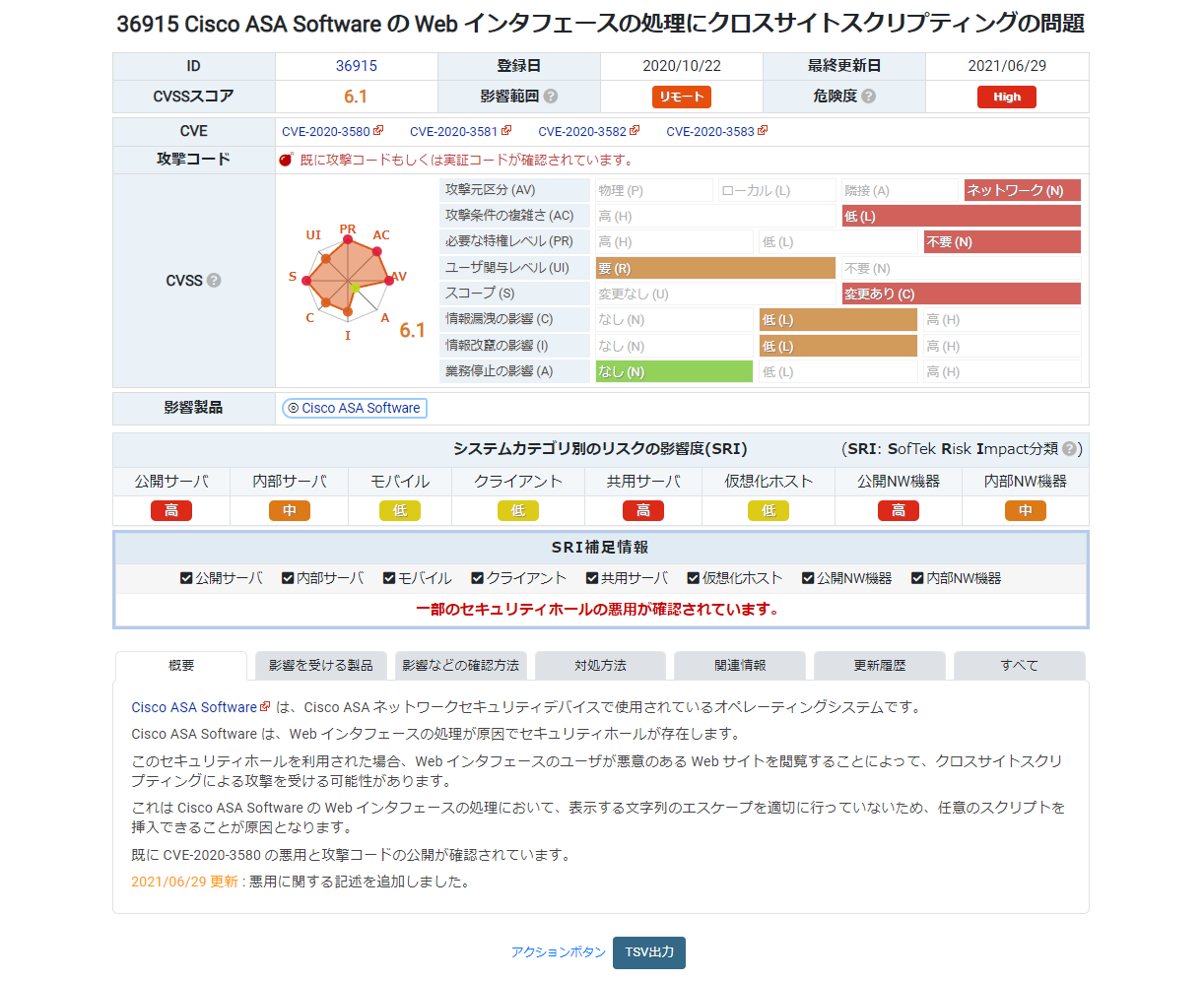Click the orange 2021/06/29 更新 text
Image resolution: width=1204 pixels, height=981 pixels.
185,882
